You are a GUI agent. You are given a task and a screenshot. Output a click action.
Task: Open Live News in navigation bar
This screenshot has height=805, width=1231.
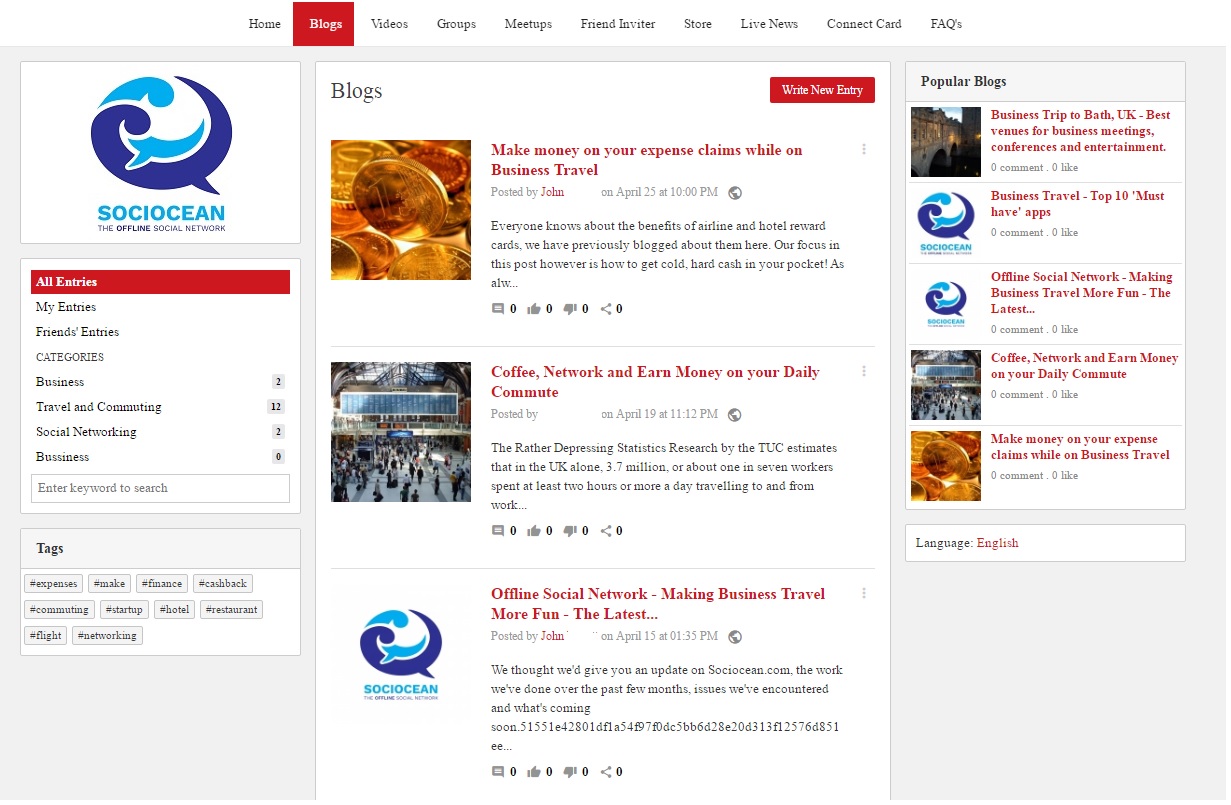769,24
